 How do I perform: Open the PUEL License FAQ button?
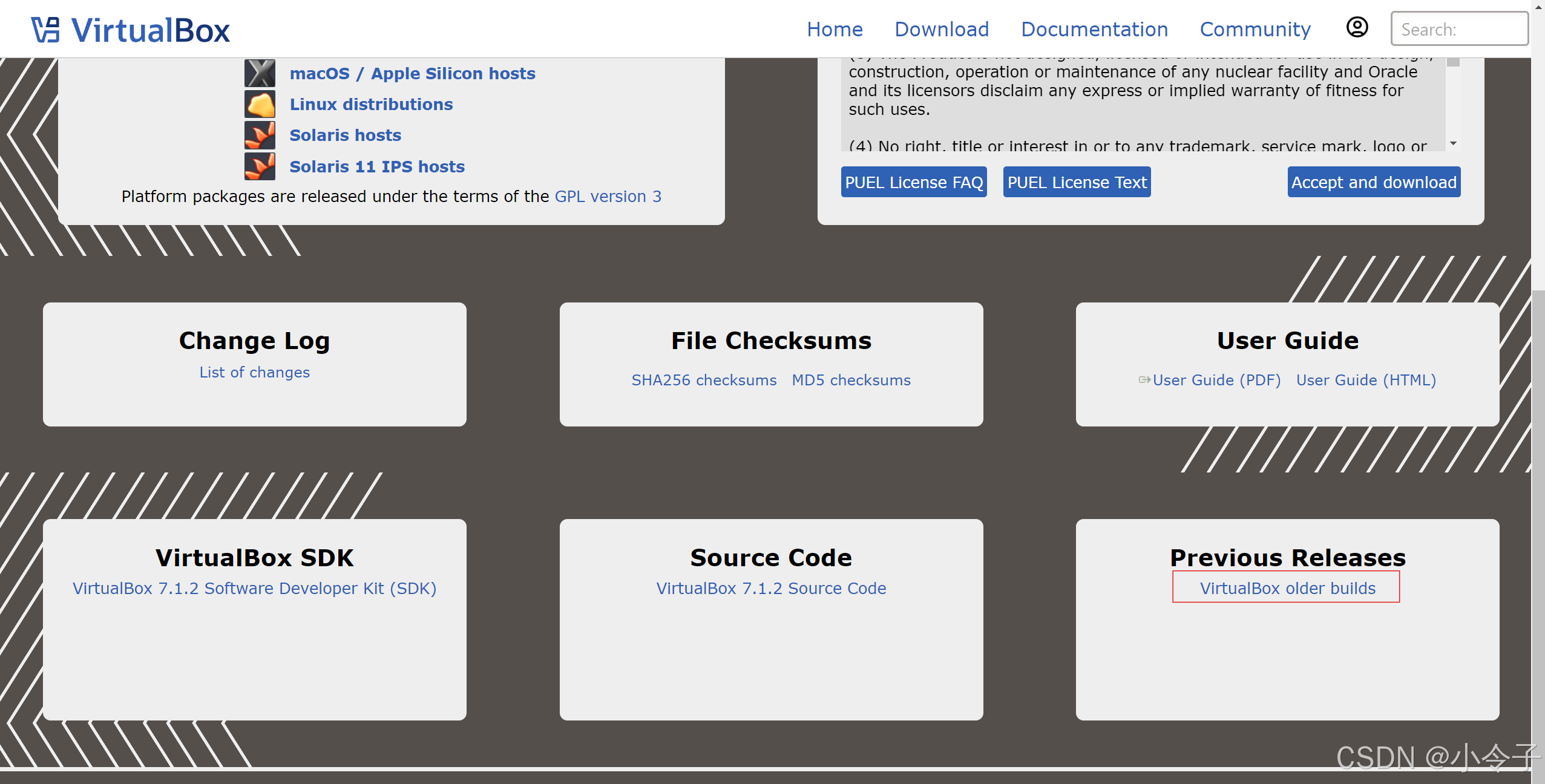pos(914,182)
